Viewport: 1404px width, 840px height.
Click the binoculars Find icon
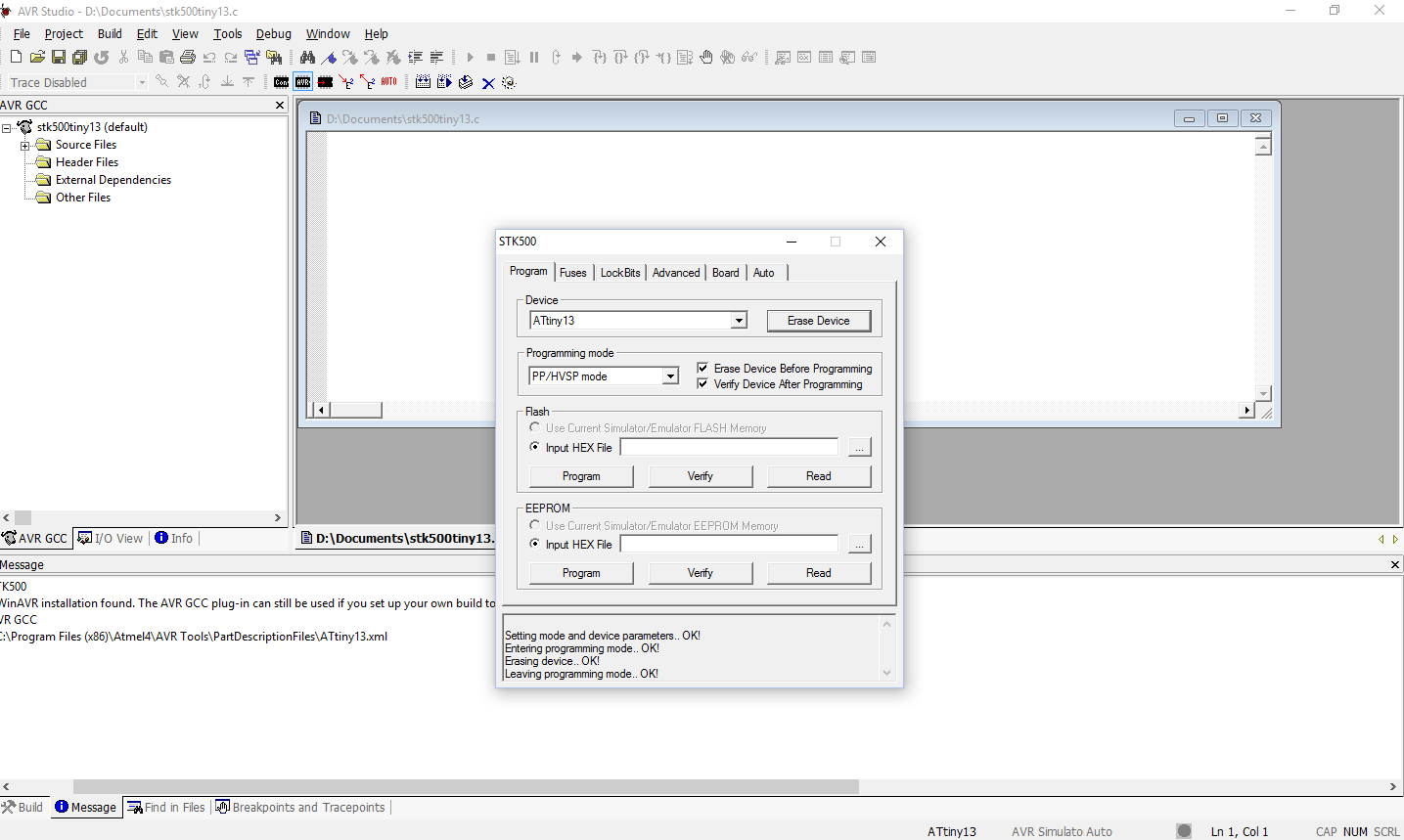pyautogui.click(x=307, y=58)
